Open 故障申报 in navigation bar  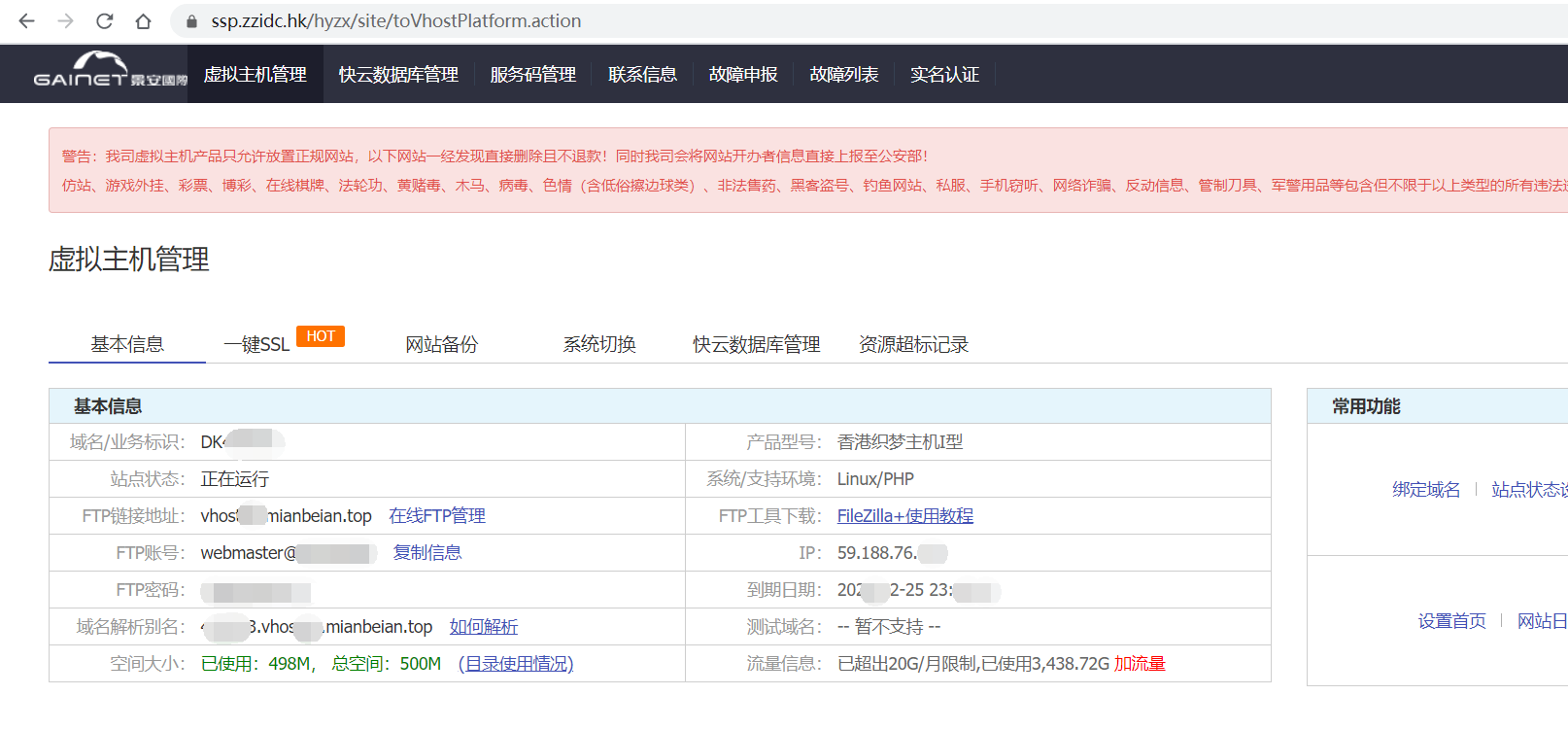[742, 75]
